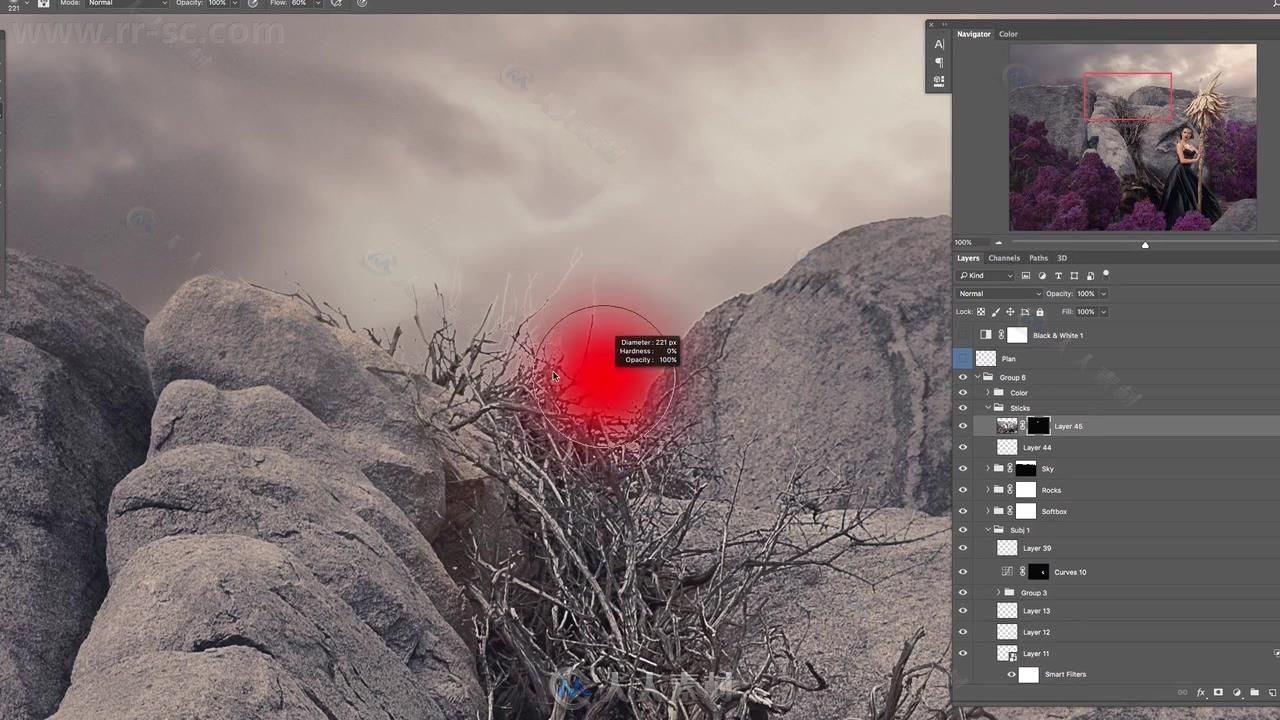Enable airbrush build-up icon next to Flow
This screenshot has height=720, width=1280.
coord(336,3)
